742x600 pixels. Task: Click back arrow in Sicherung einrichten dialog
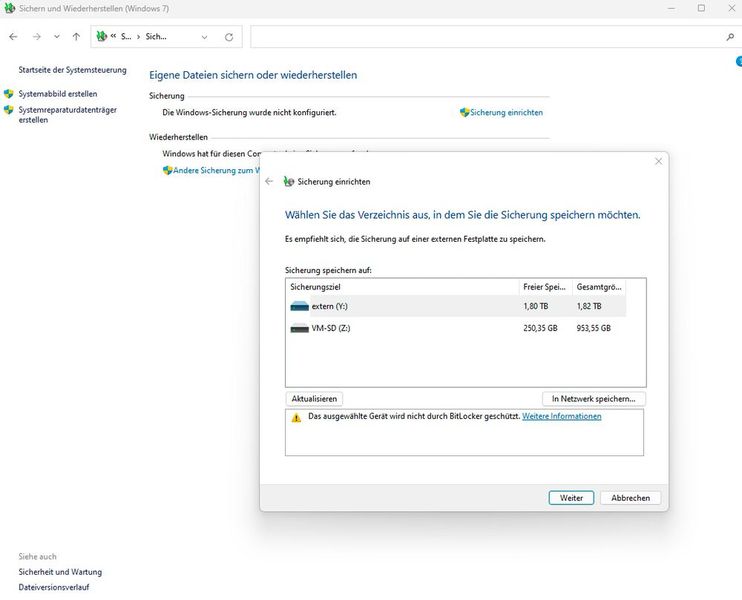coord(269,181)
